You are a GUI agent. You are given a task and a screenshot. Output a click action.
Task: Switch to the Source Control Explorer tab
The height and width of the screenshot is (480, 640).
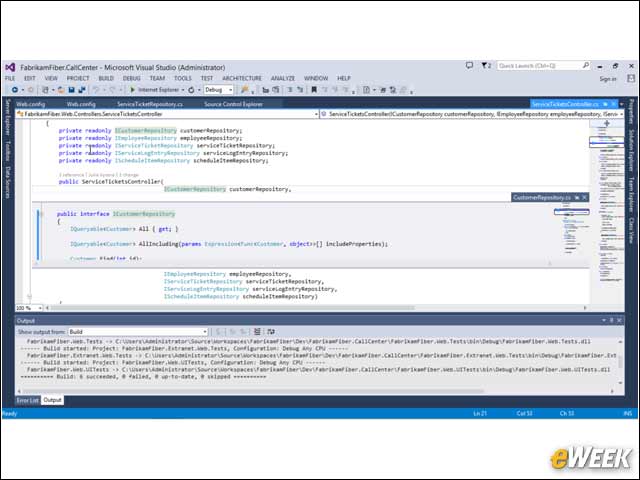click(233, 104)
